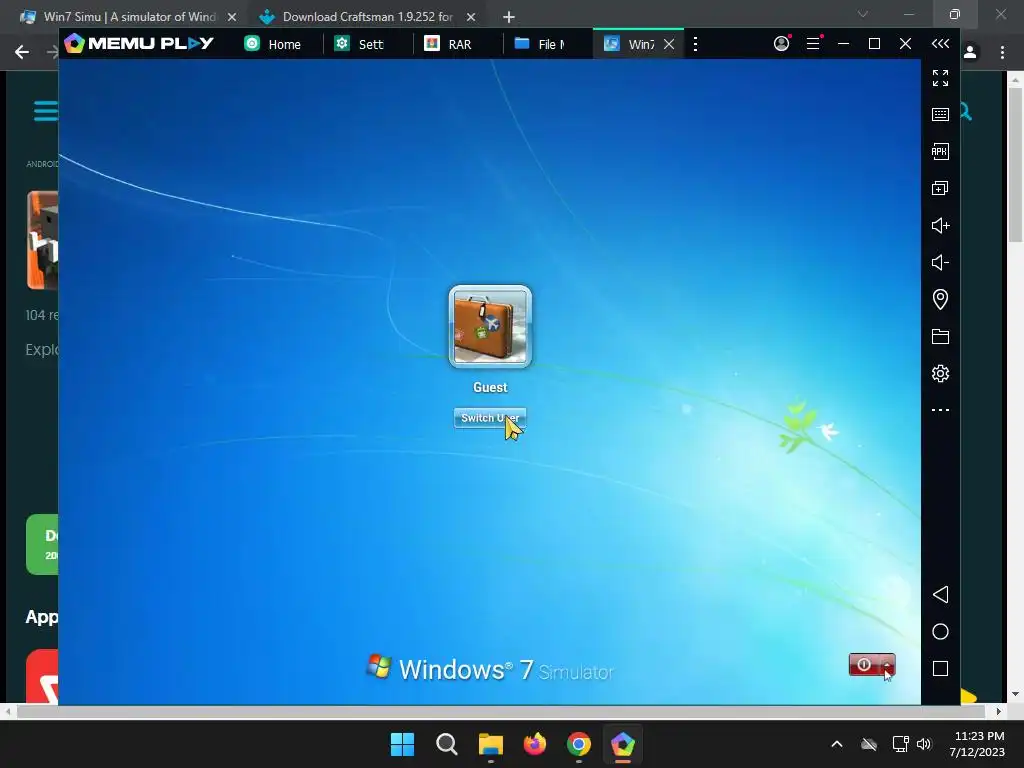Click the APK install icon
This screenshot has height=768, width=1024.
[x=940, y=152]
